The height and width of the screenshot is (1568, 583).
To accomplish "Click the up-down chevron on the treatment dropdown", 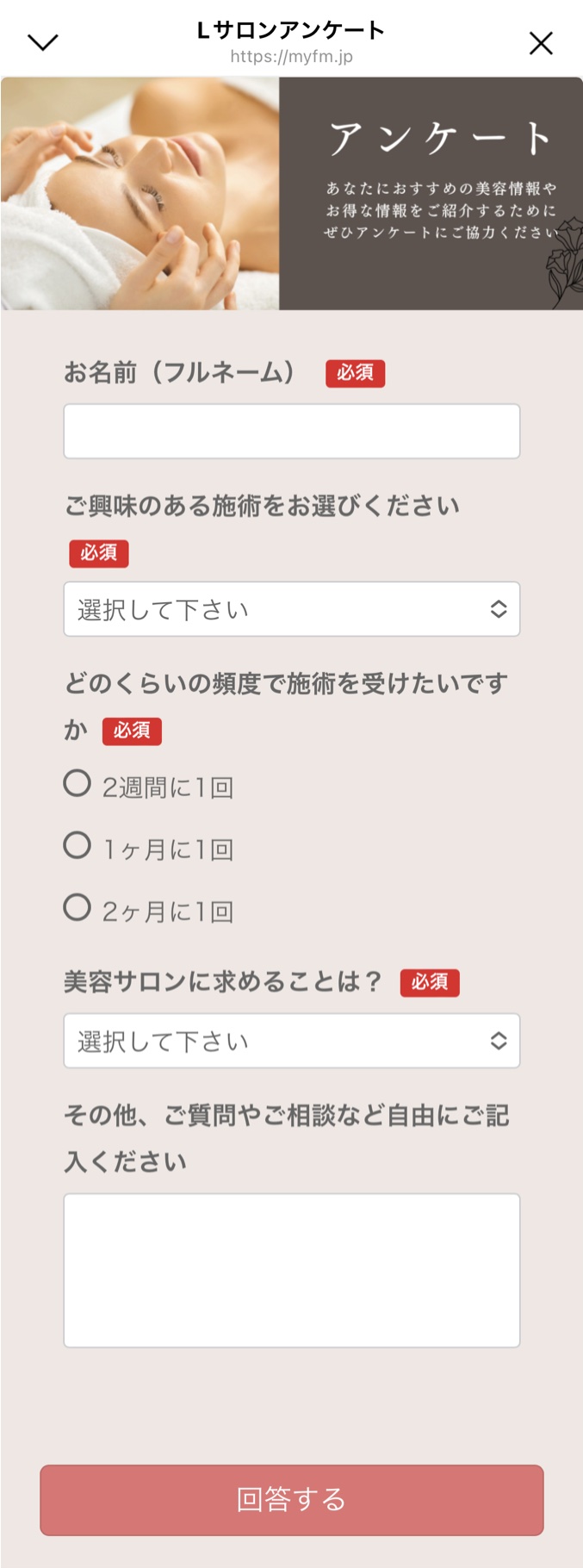I will tap(500, 609).
